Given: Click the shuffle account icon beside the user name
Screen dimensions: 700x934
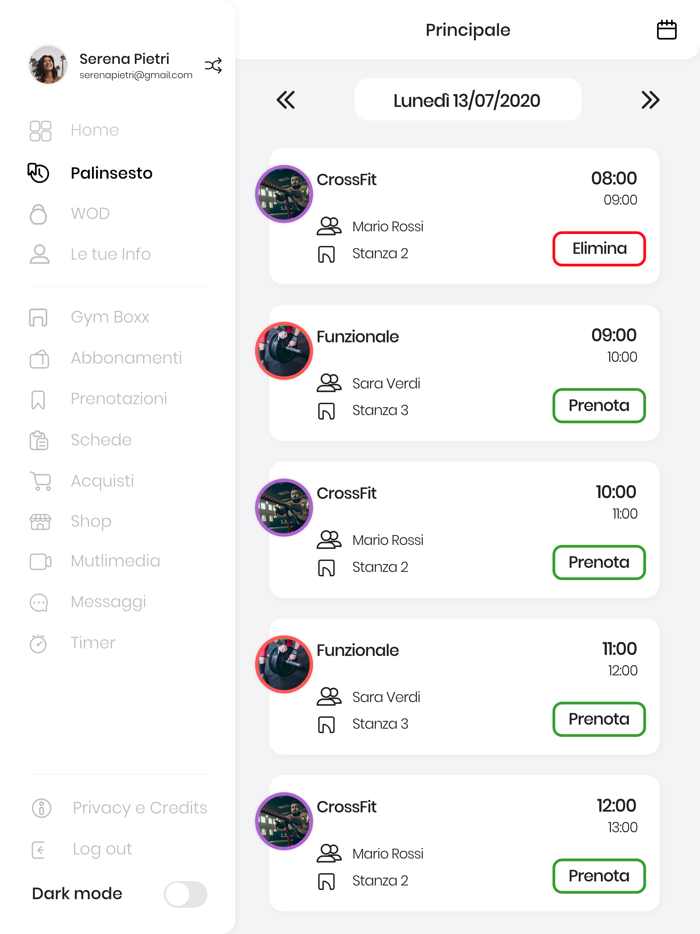Looking at the screenshot, I should 213,66.
